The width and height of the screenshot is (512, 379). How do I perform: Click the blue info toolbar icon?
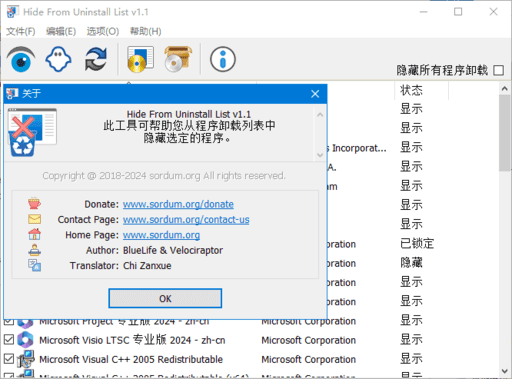click(223, 60)
